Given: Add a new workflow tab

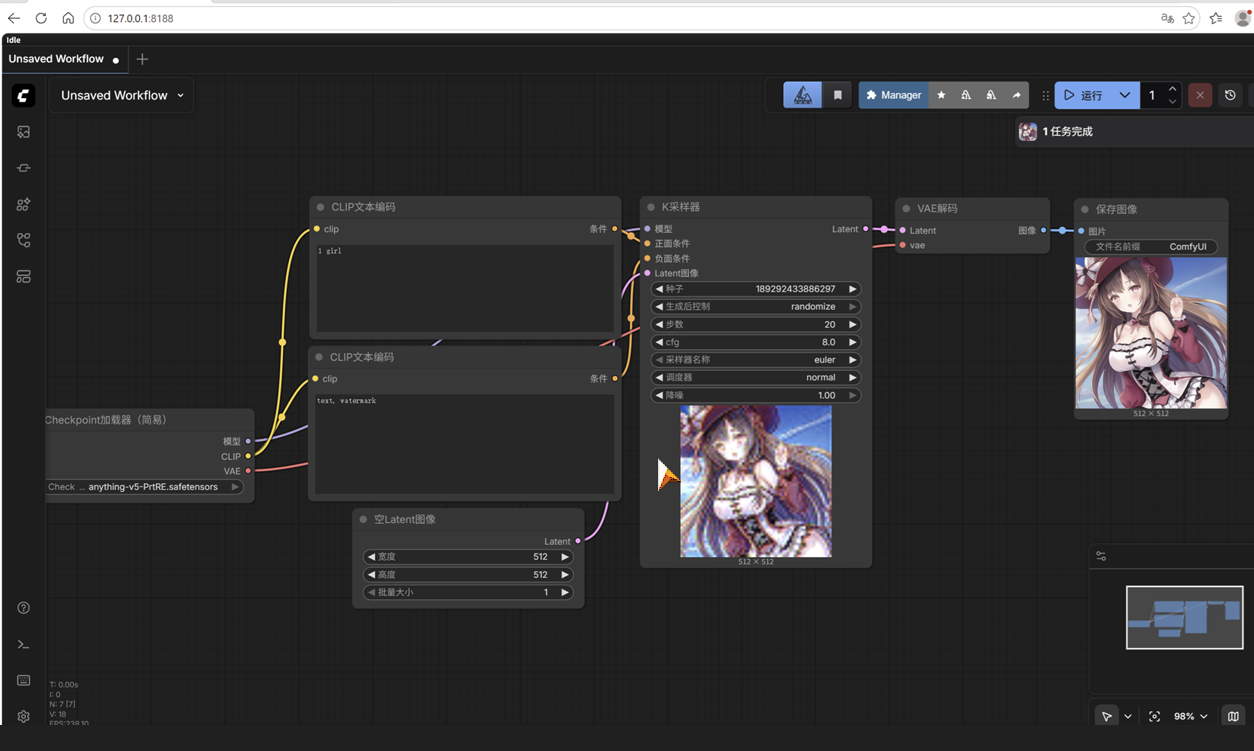Looking at the screenshot, I should point(142,59).
